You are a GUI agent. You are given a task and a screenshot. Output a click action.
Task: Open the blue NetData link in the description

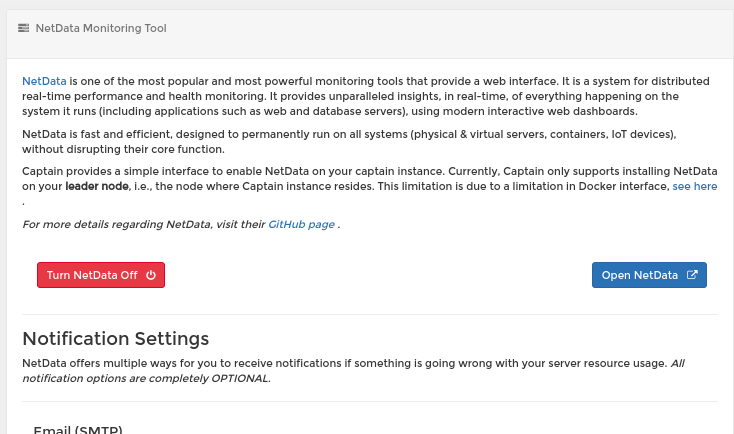(44, 81)
